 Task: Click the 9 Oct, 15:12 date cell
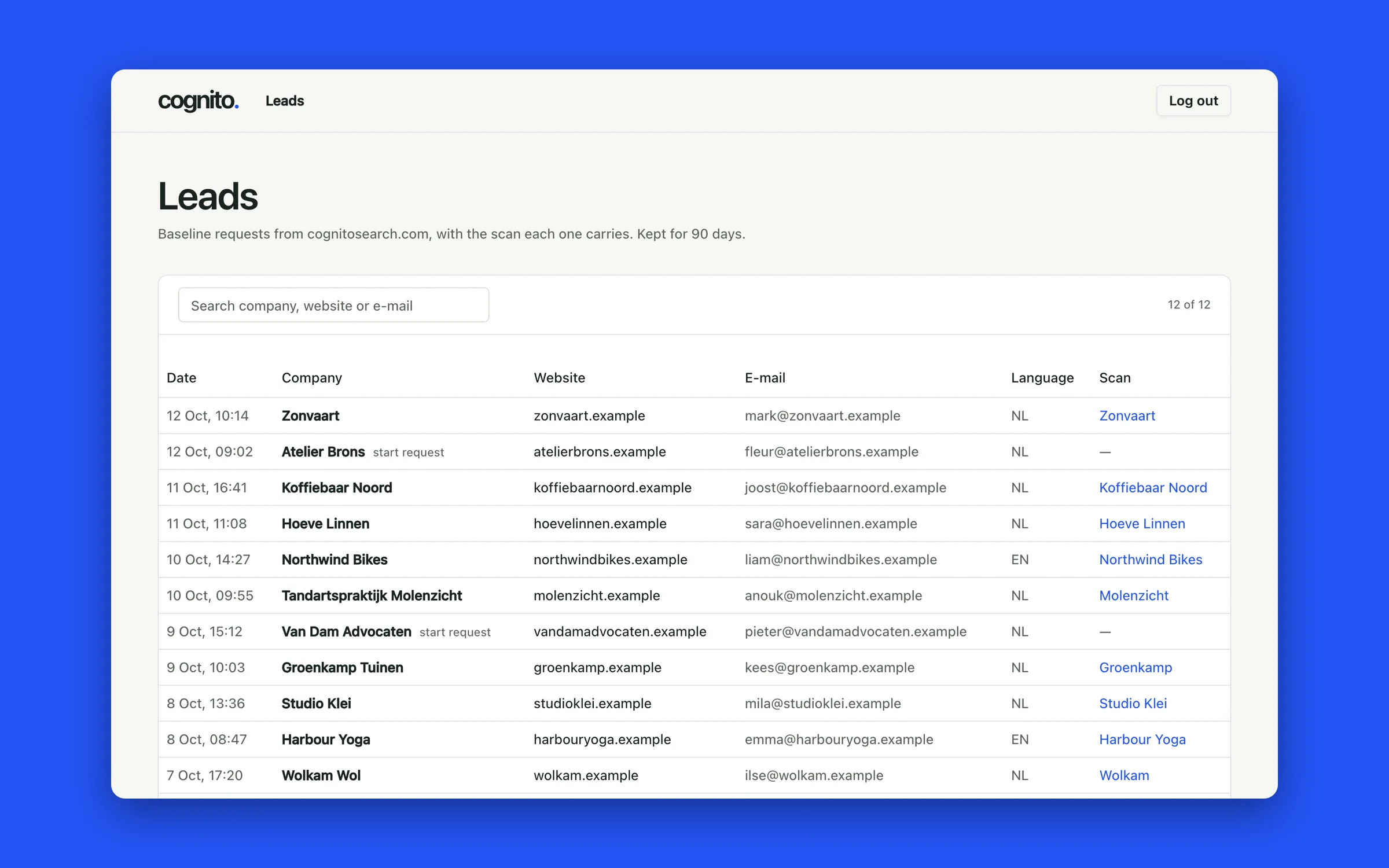coord(204,631)
